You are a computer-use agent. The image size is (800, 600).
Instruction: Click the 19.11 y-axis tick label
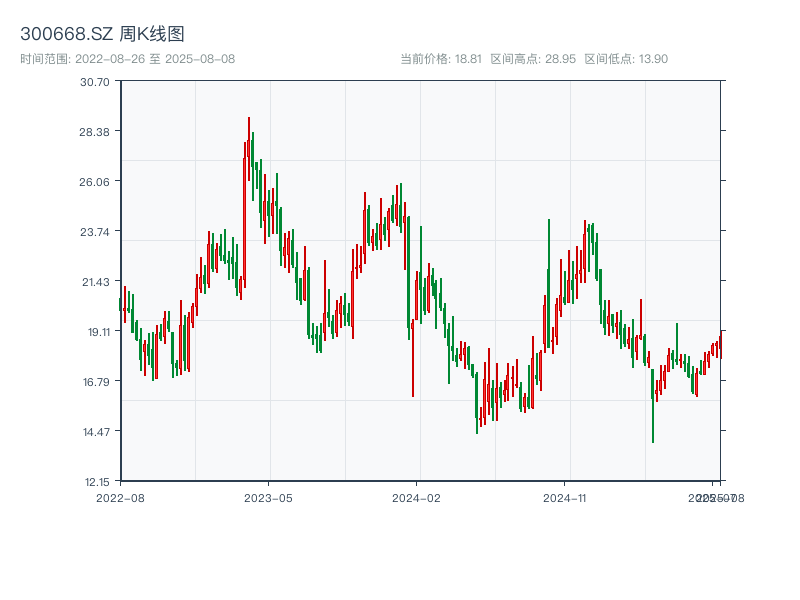click(x=94, y=332)
